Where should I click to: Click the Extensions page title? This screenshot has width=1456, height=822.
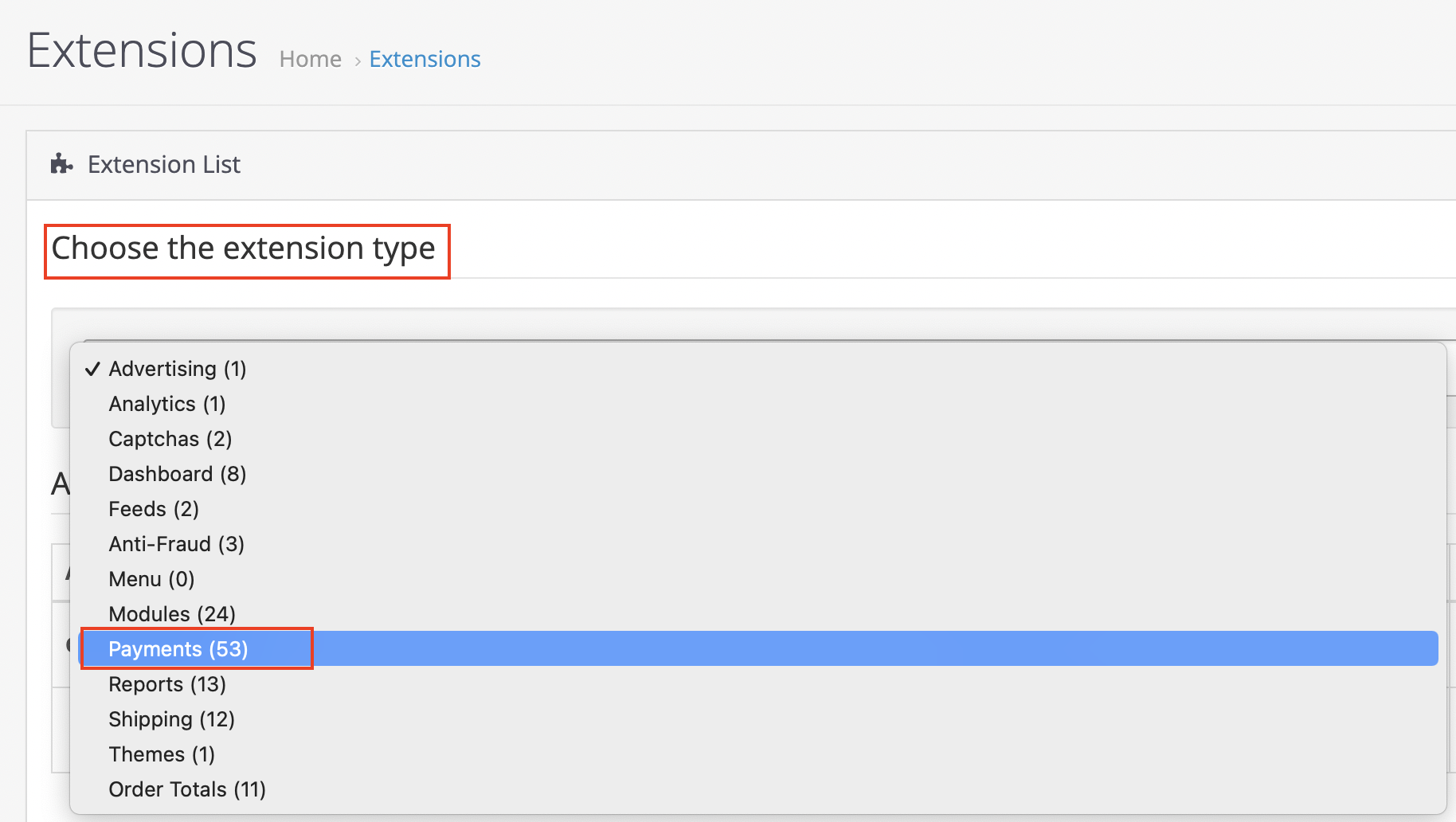[142, 50]
